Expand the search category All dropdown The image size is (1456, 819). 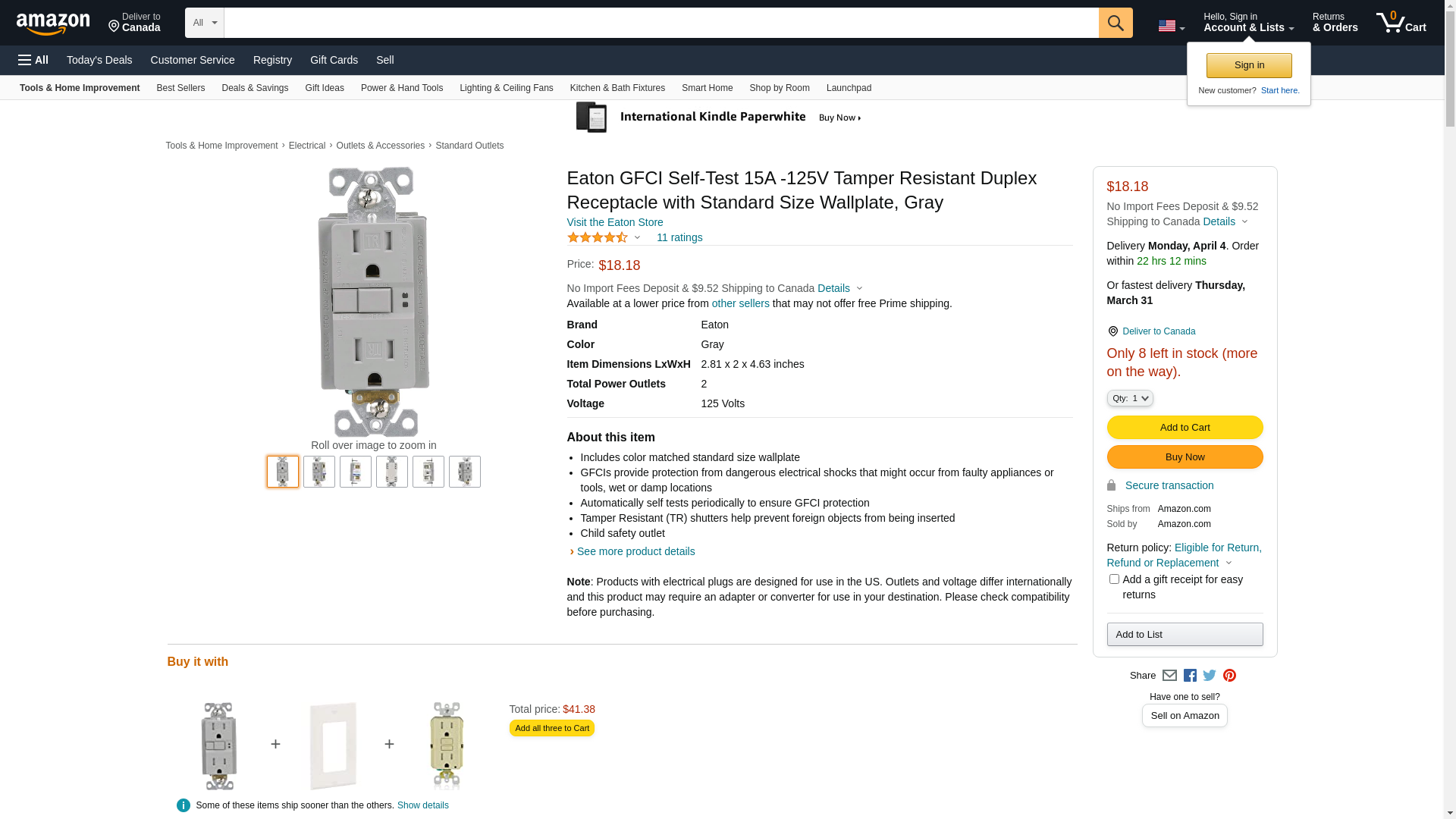(x=205, y=23)
